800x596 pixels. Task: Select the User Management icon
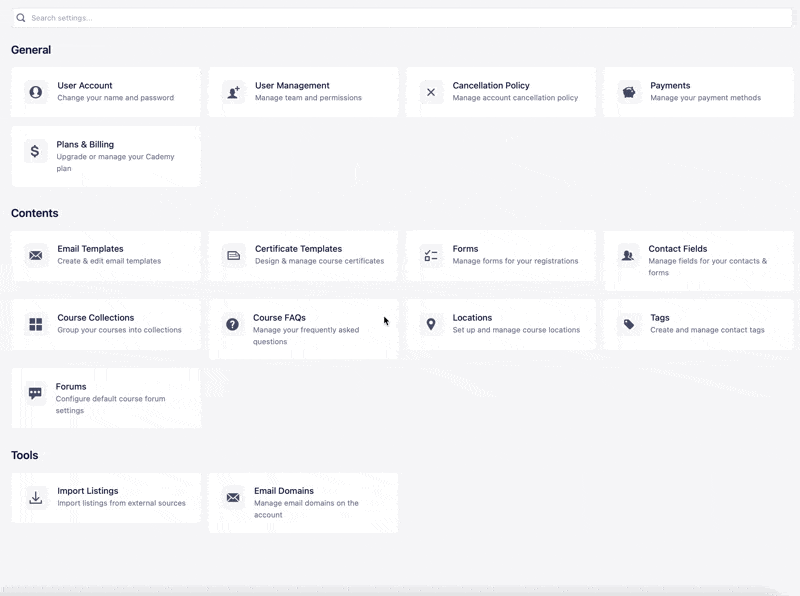pos(234,91)
